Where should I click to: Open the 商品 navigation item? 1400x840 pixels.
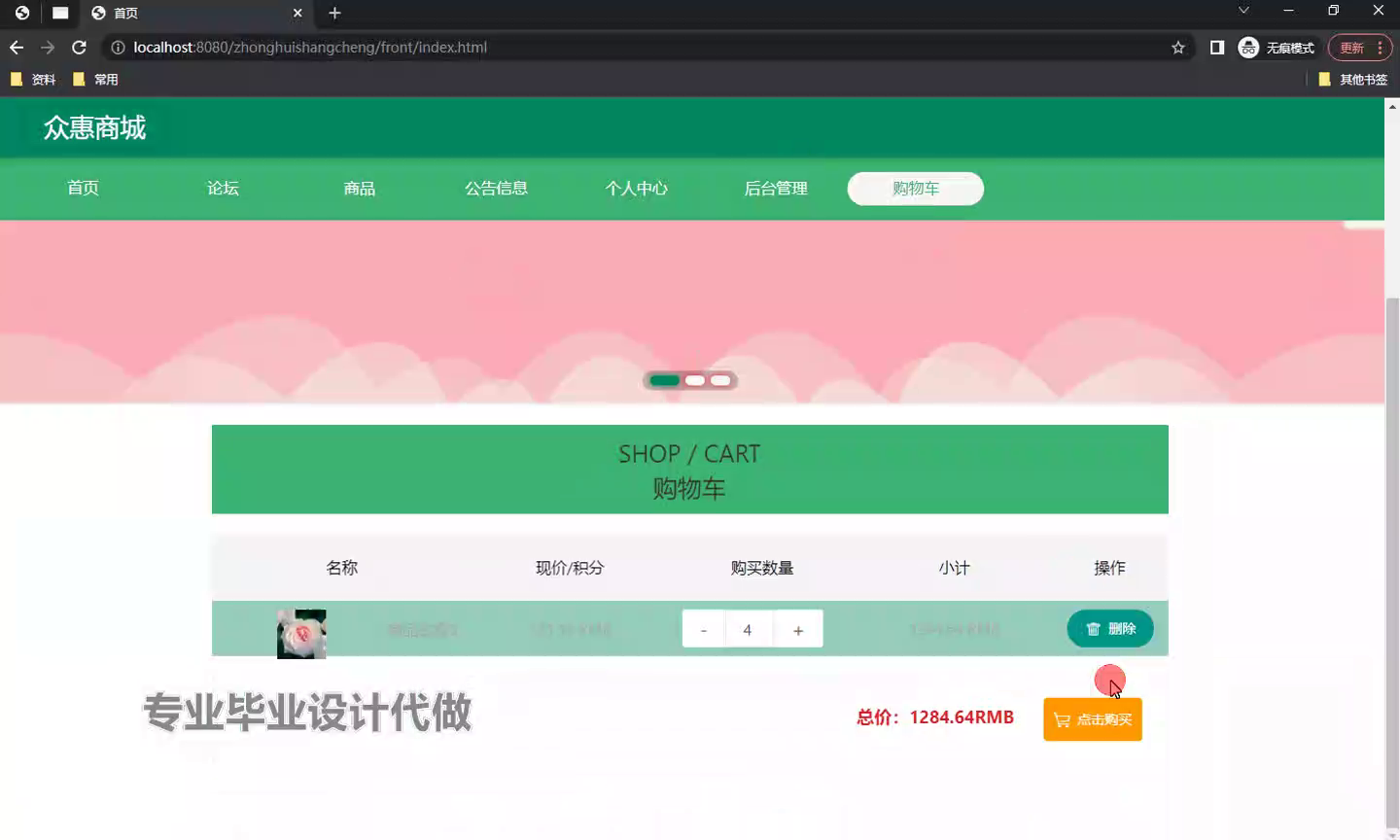pyautogui.click(x=360, y=189)
